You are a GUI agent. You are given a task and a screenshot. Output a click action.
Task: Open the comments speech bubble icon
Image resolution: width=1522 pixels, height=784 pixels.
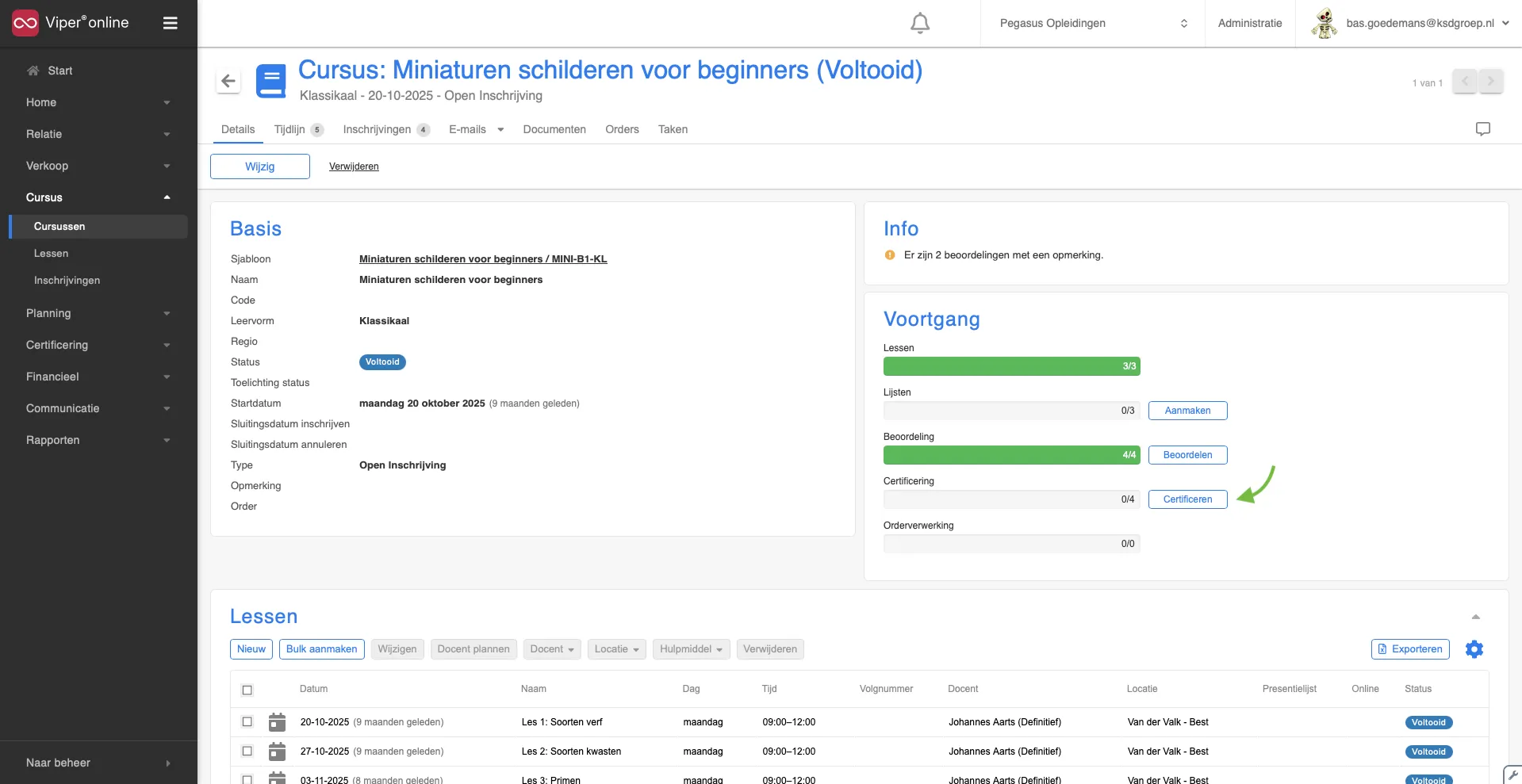(x=1483, y=128)
